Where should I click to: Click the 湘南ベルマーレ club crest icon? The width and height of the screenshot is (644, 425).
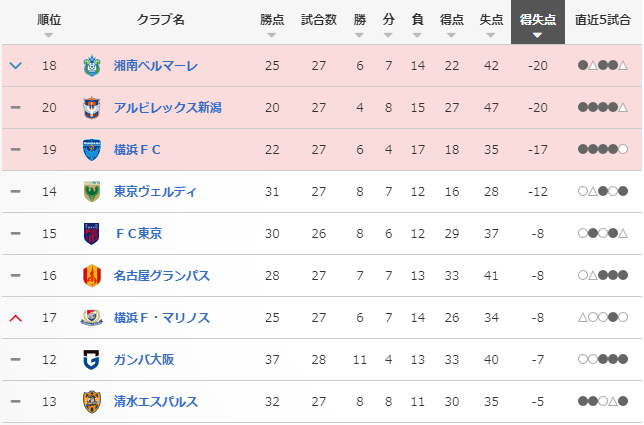coord(92,66)
